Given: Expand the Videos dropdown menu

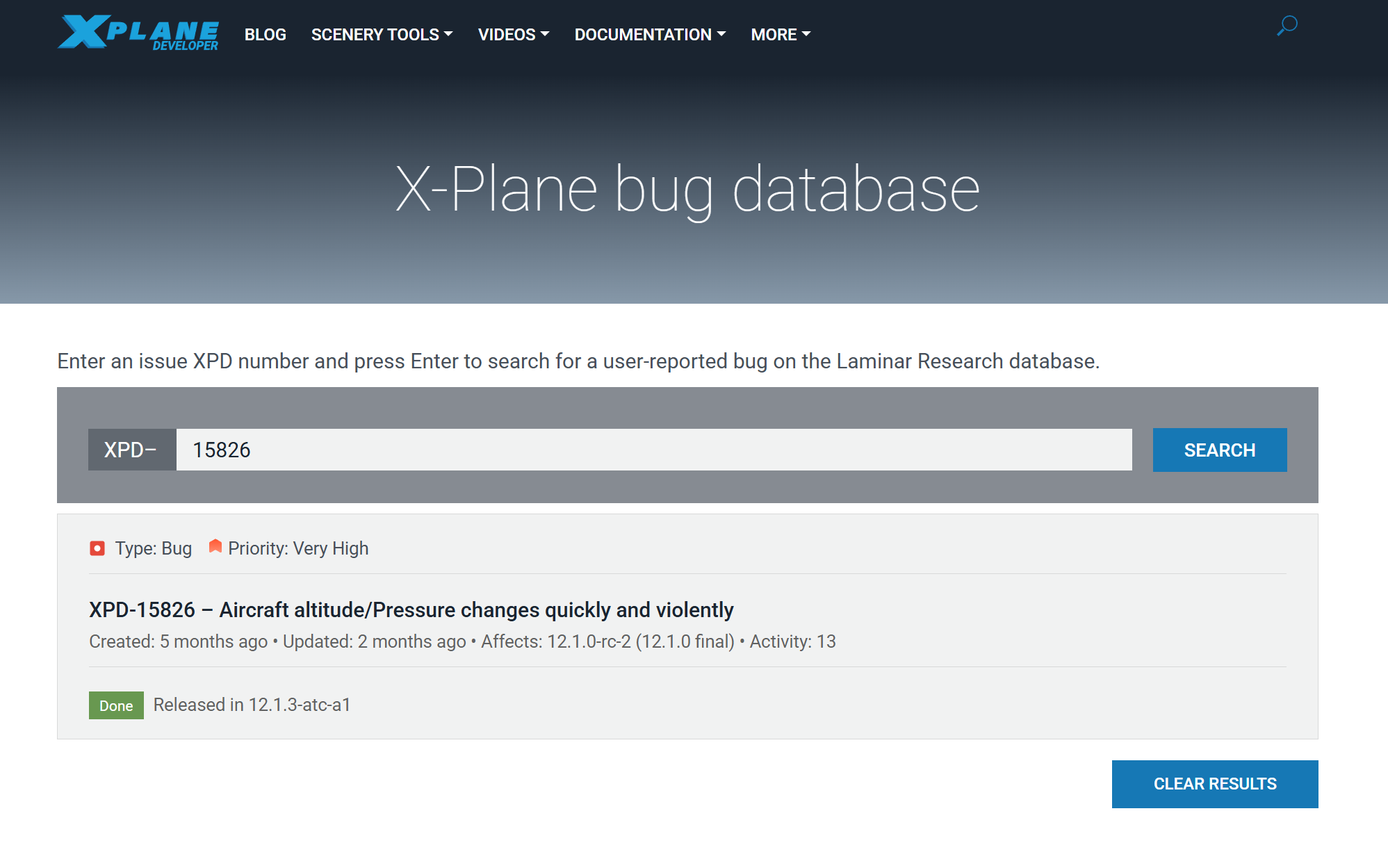Looking at the screenshot, I should click(514, 35).
